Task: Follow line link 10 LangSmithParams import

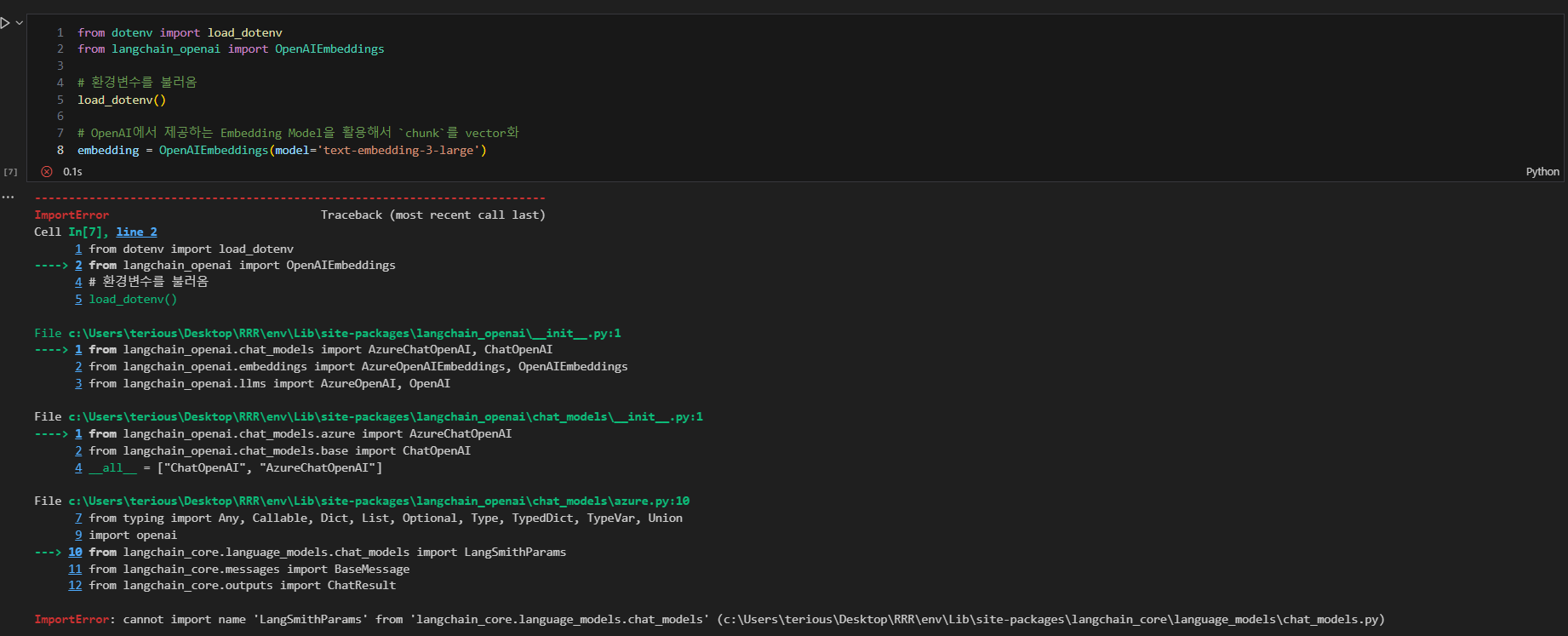Action: click(75, 552)
